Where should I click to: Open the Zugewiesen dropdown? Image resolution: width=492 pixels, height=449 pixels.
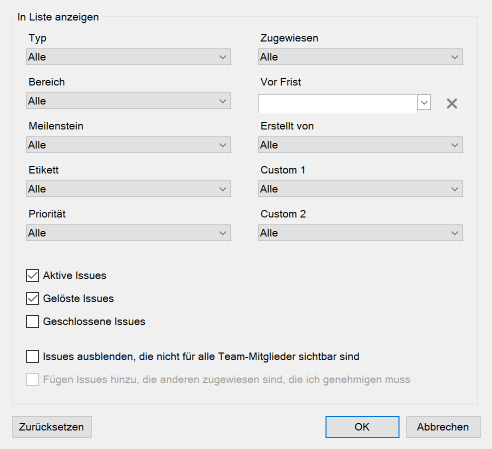coord(360,57)
